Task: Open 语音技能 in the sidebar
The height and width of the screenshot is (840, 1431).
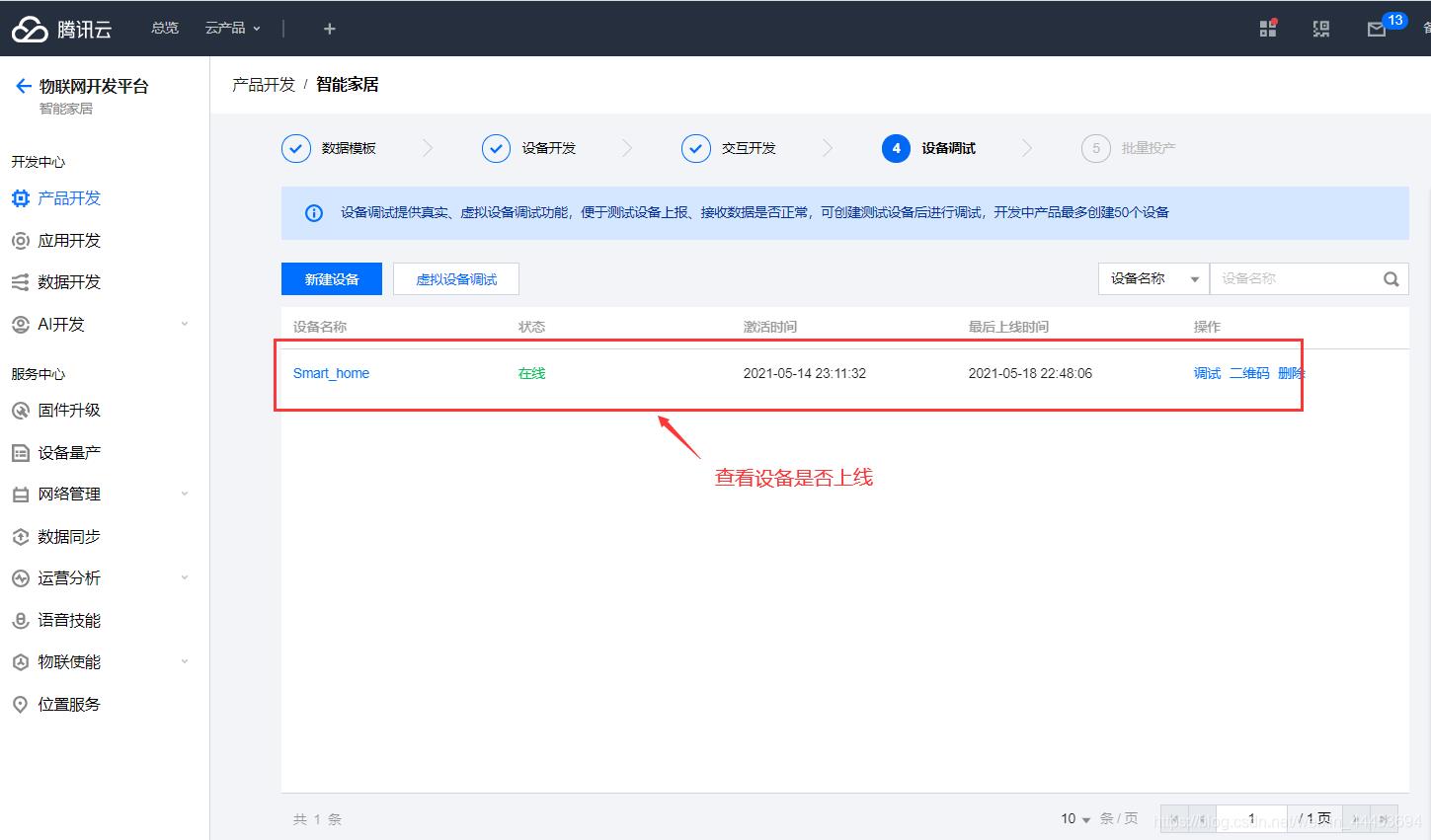Action: (69, 621)
